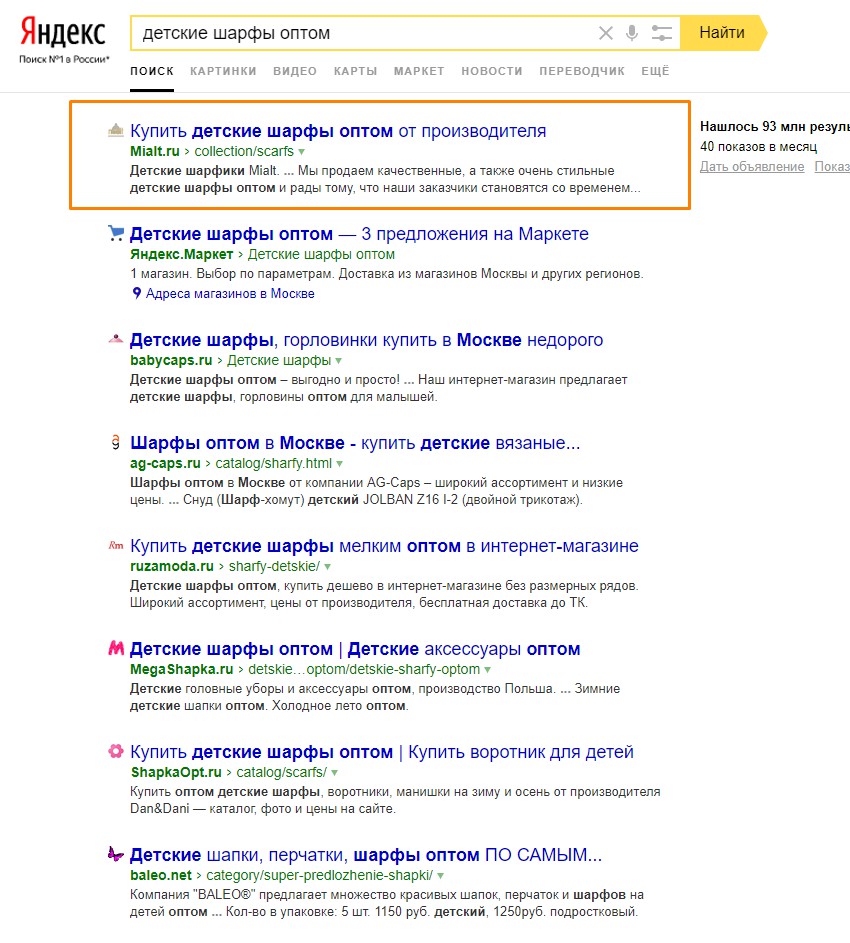The height and width of the screenshot is (943, 850).
Task: Expand the MegaShapka.ru result dropdown arrow
Action: [x=488, y=669]
